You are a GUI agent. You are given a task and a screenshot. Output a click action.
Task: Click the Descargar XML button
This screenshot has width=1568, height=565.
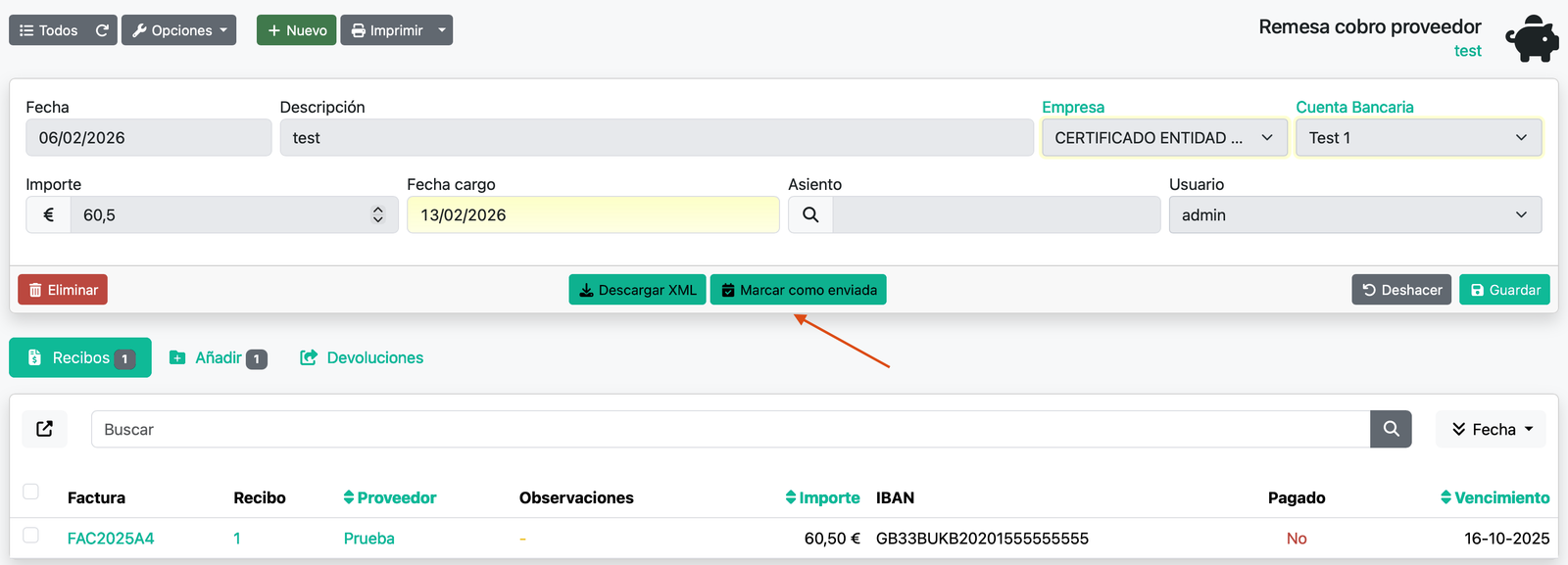[x=637, y=290]
